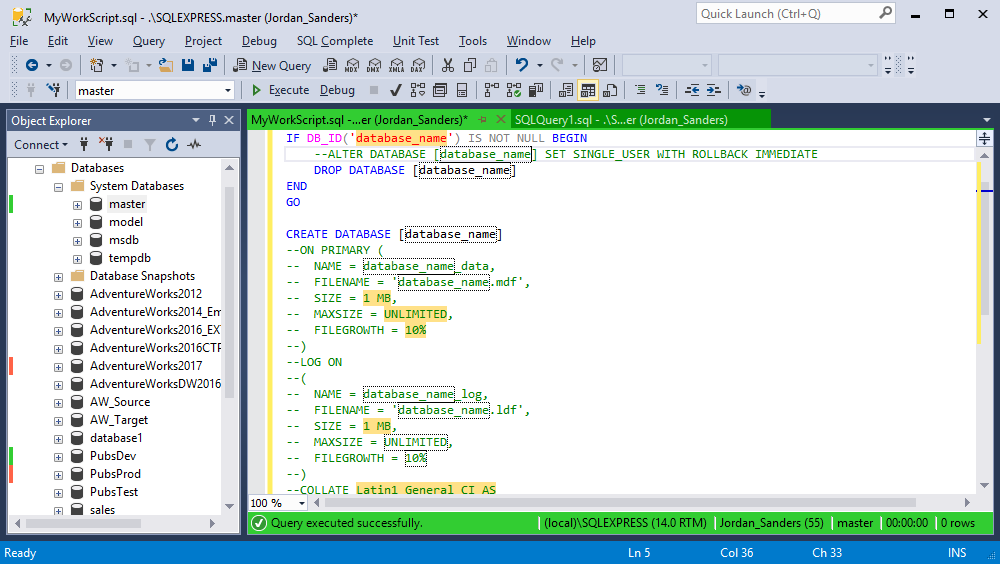
Task: Open the Unit Test menu
Action: point(416,41)
